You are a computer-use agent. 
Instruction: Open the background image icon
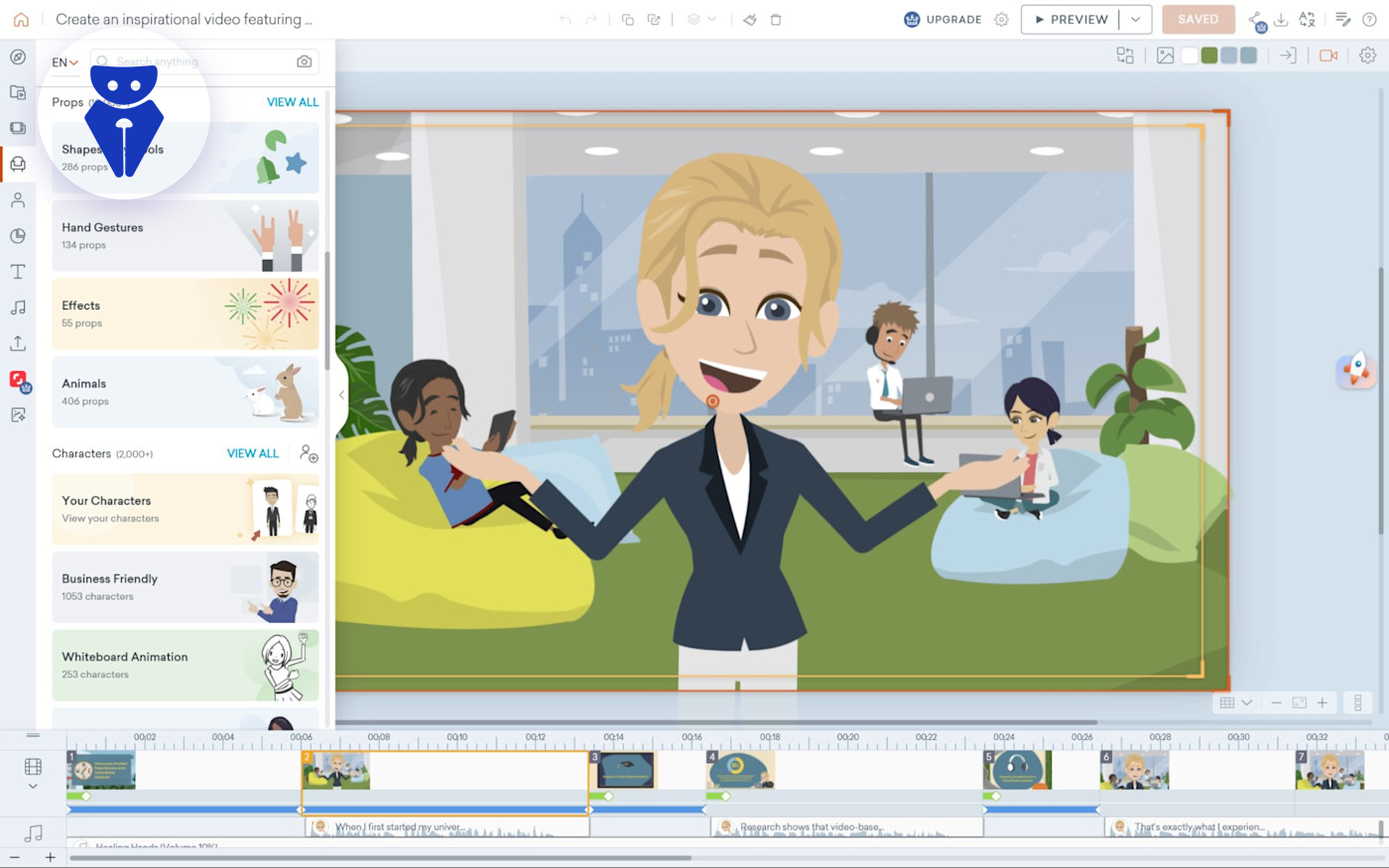(1166, 56)
